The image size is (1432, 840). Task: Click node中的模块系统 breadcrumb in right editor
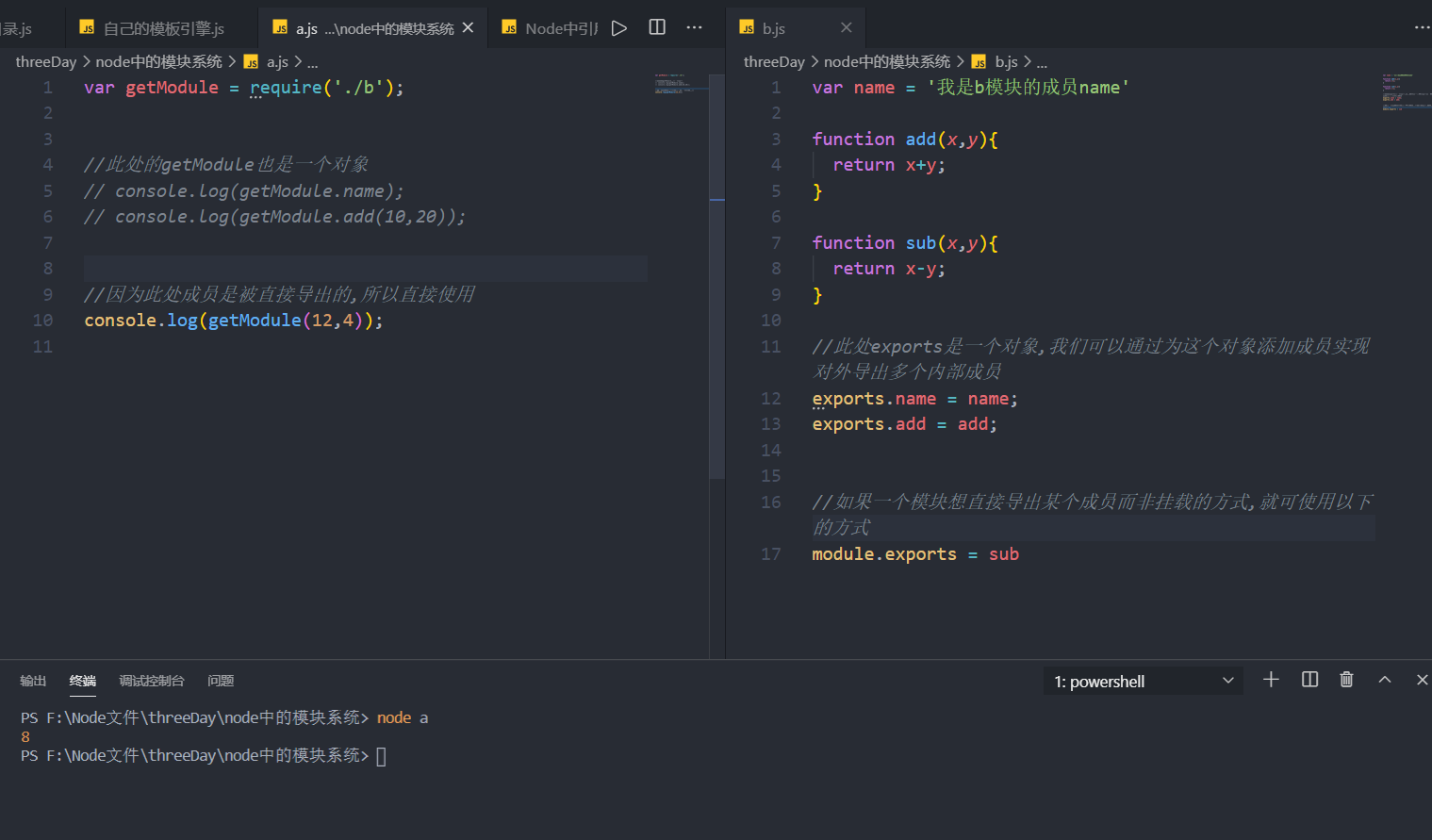(887, 61)
